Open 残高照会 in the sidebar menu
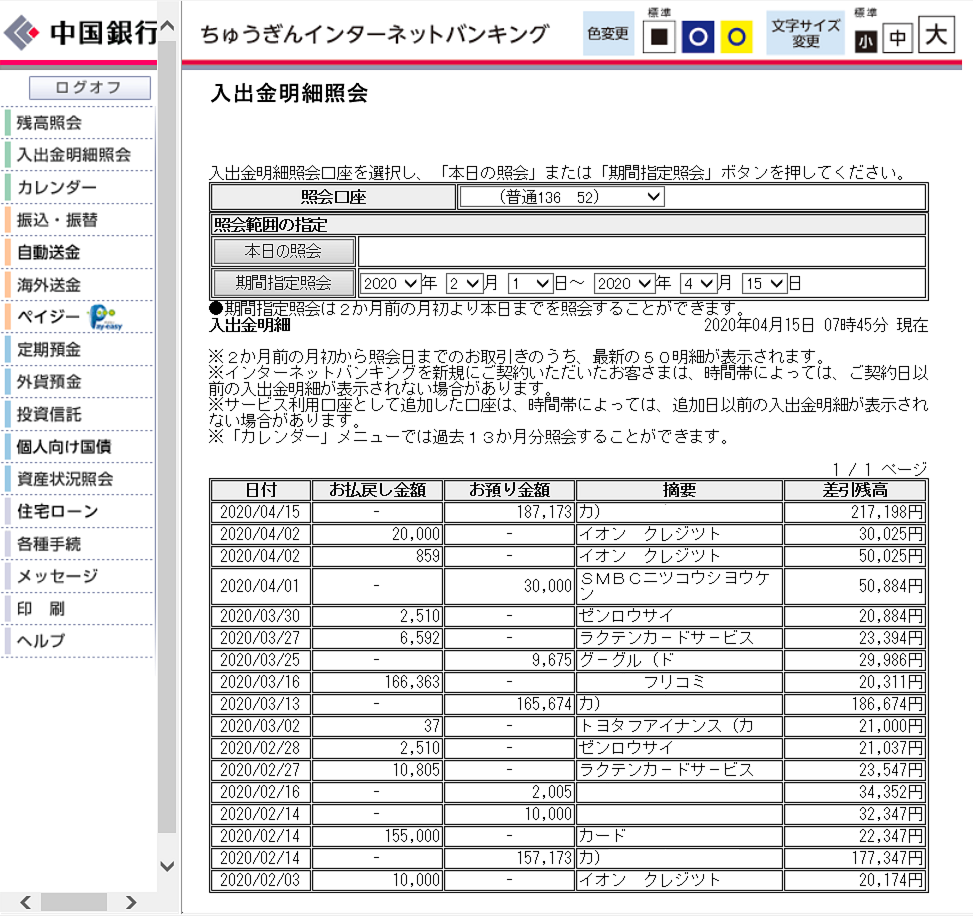This screenshot has width=973, height=916. [x=50, y=123]
